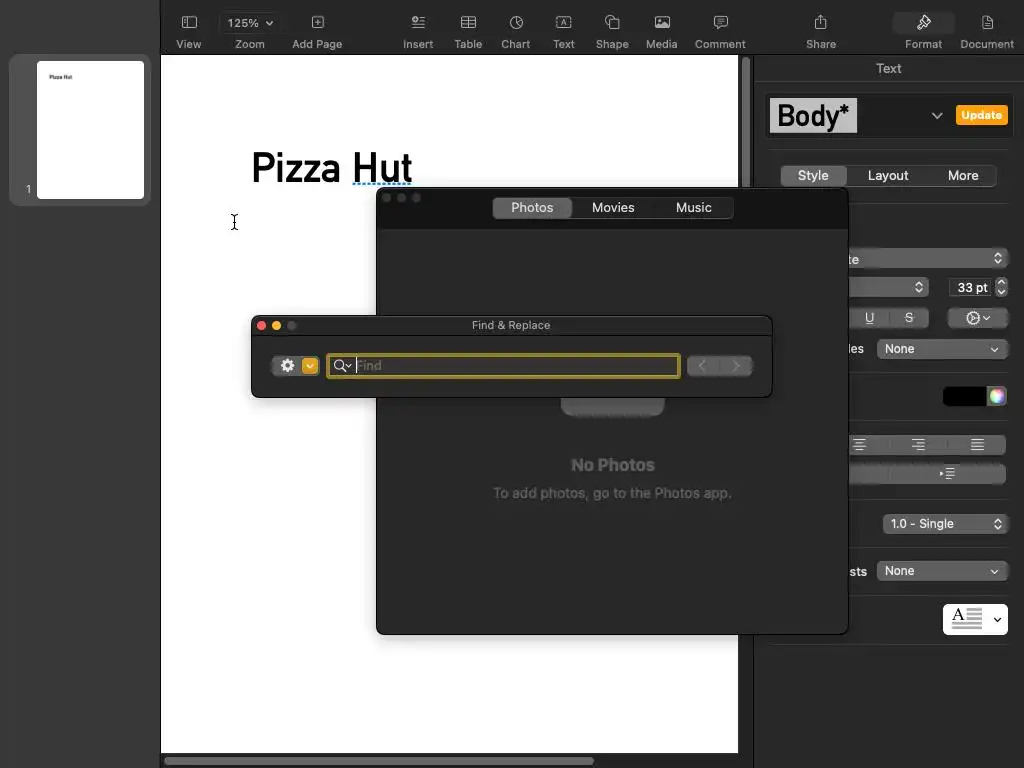Open the Shape picker icon
Image resolution: width=1024 pixels, height=768 pixels.
coord(612,23)
